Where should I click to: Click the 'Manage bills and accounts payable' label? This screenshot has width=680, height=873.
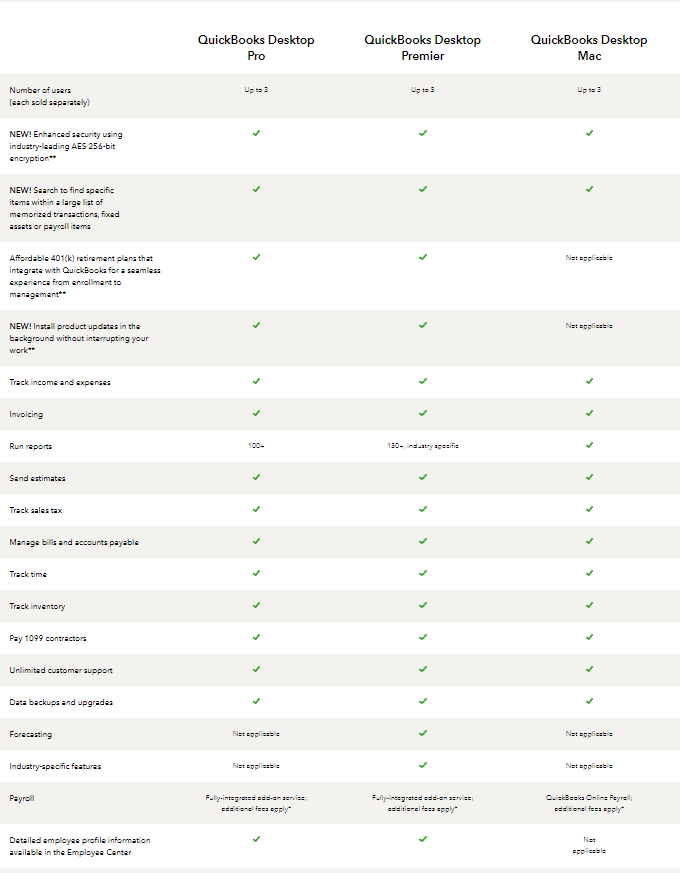(x=74, y=542)
